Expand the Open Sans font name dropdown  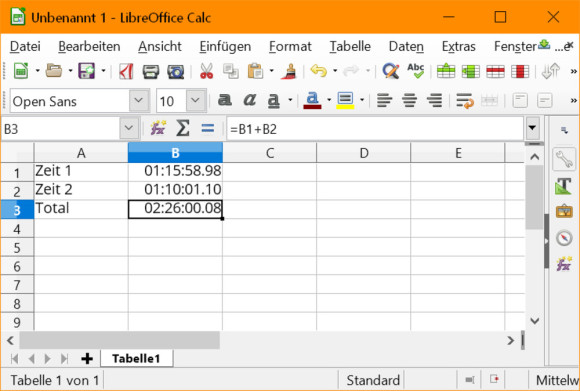pyautogui.click(x=139, y=100)
